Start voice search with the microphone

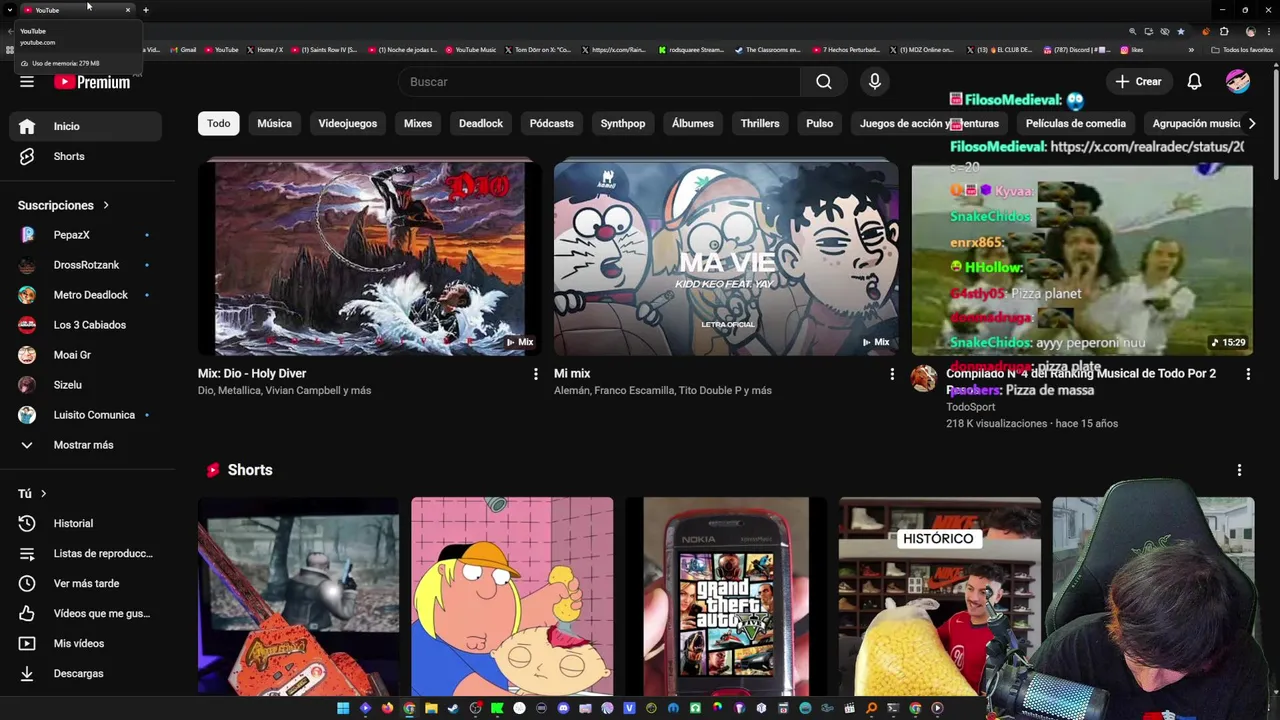click(875, 82)
